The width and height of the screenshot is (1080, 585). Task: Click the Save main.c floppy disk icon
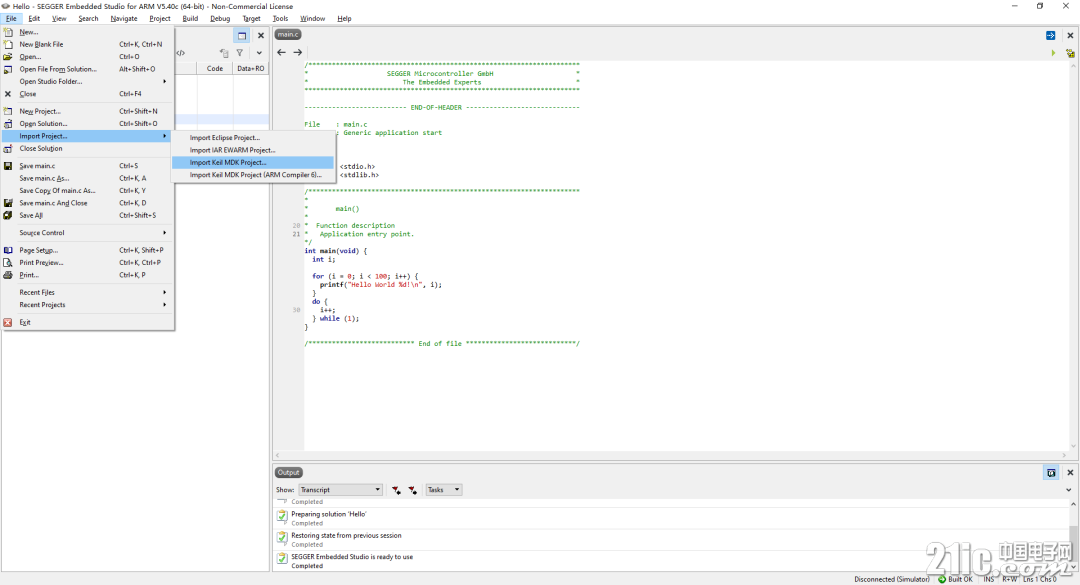[8, 165]
